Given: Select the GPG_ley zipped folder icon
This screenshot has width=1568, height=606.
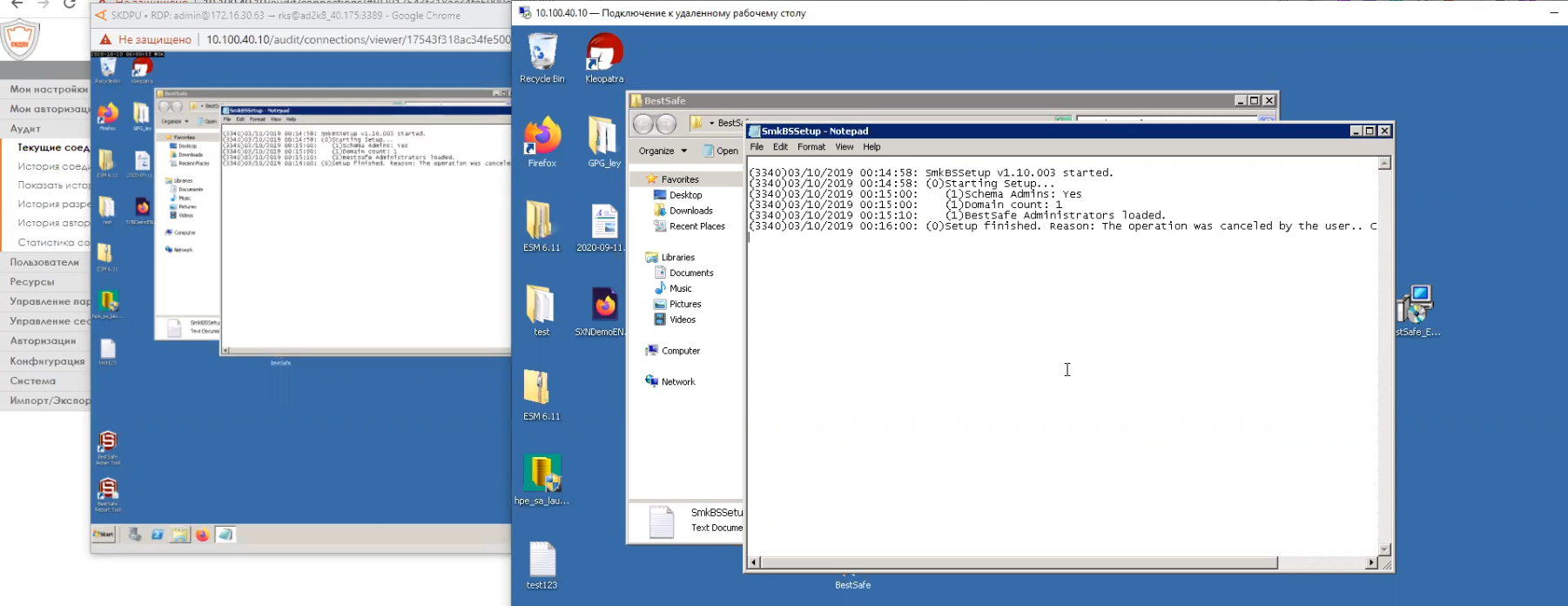Looking at the screenshot, I should click(603, 138).
